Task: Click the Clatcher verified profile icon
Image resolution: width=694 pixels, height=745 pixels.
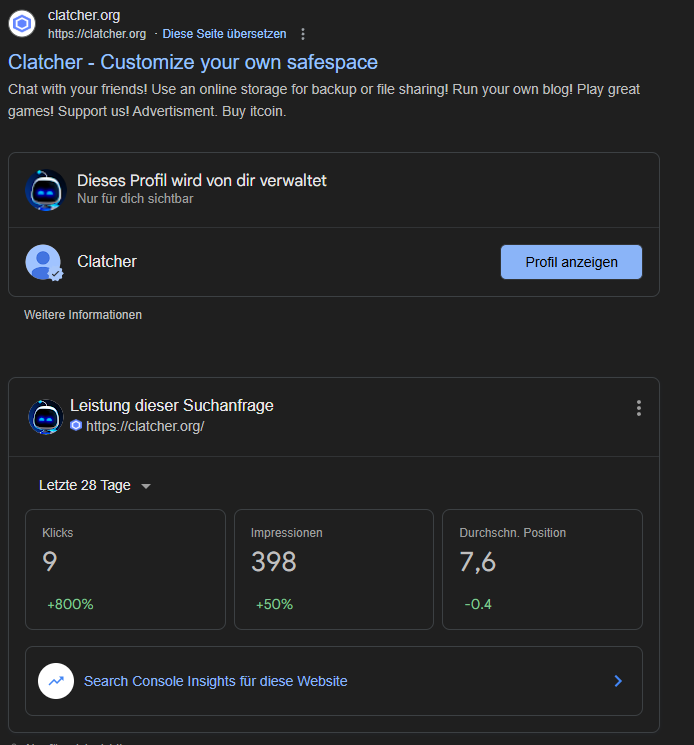Action: pos(44,262)
